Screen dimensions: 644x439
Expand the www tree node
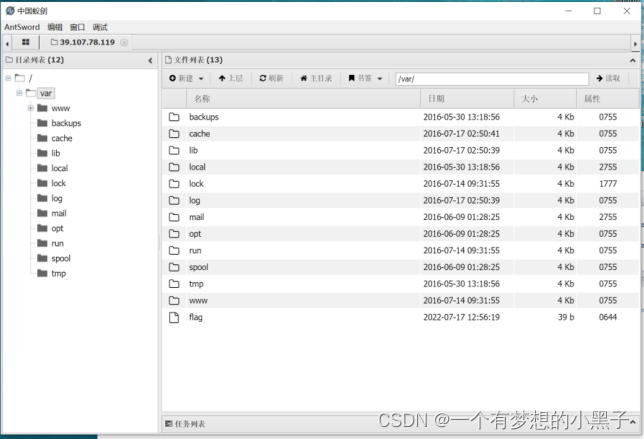tap(30, 108)
